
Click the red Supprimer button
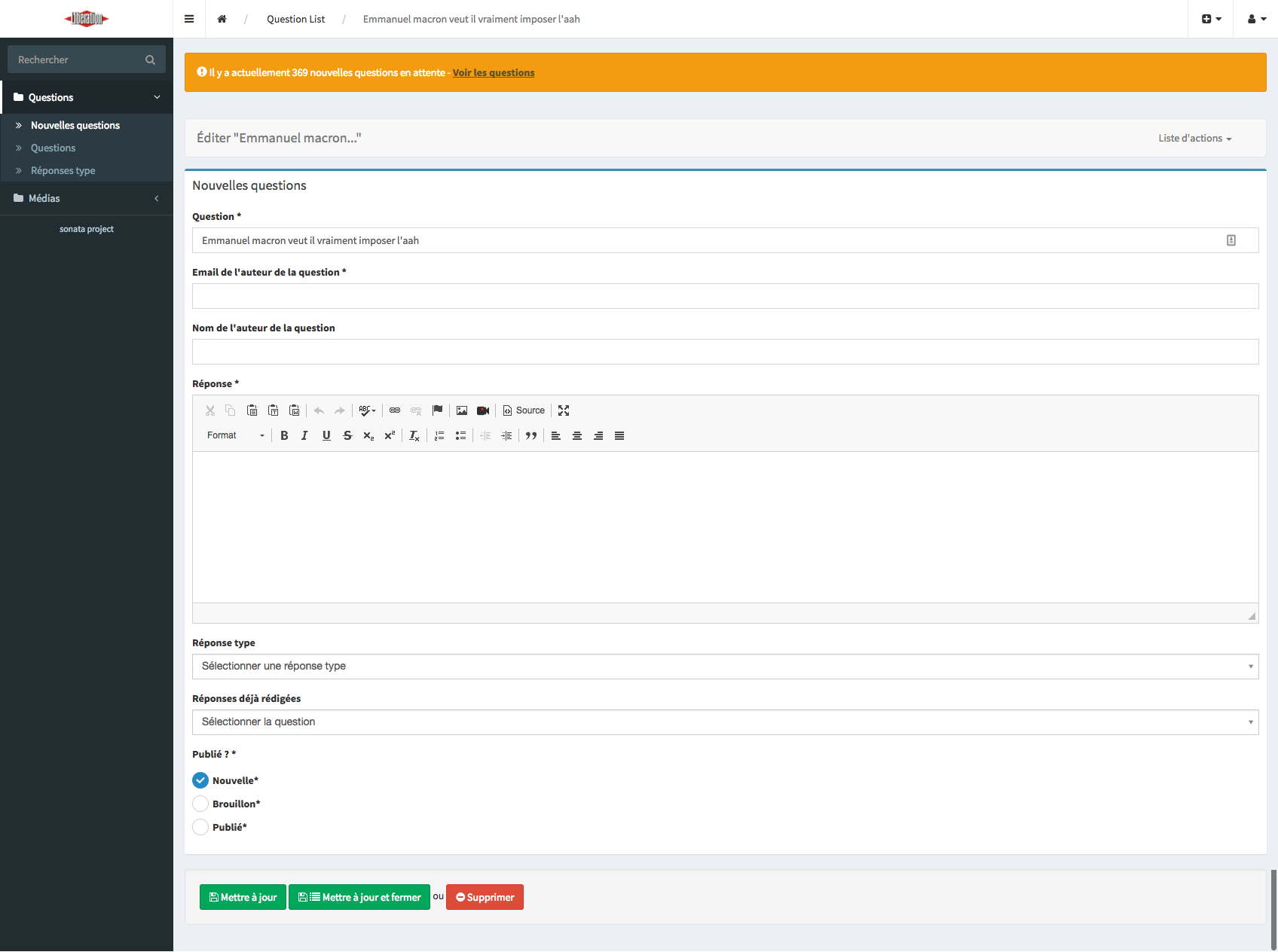pos(485,897)
